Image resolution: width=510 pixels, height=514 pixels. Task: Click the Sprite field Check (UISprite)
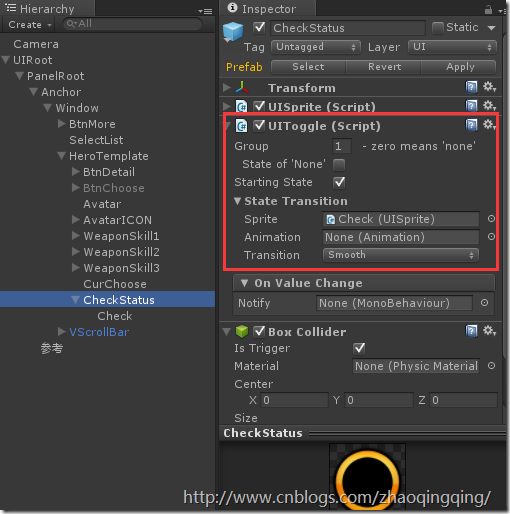[x=401, y=219]
